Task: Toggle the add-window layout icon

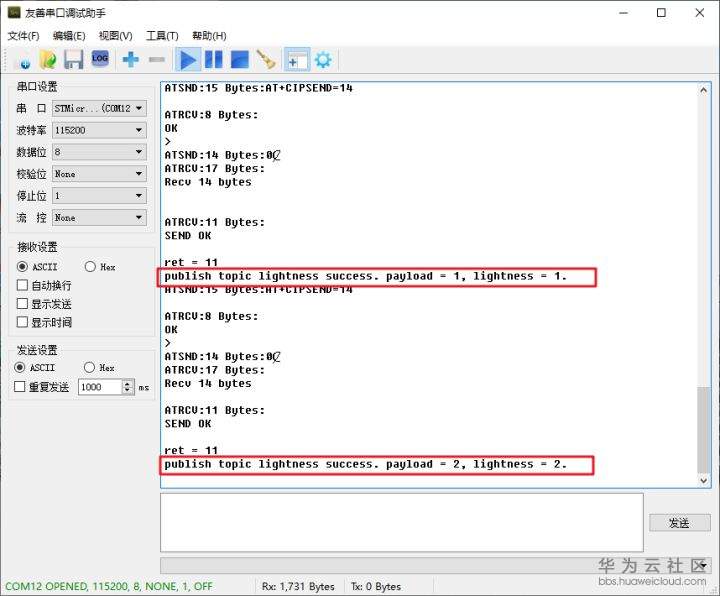Action: pyautogui.click(x=297, y=60)
